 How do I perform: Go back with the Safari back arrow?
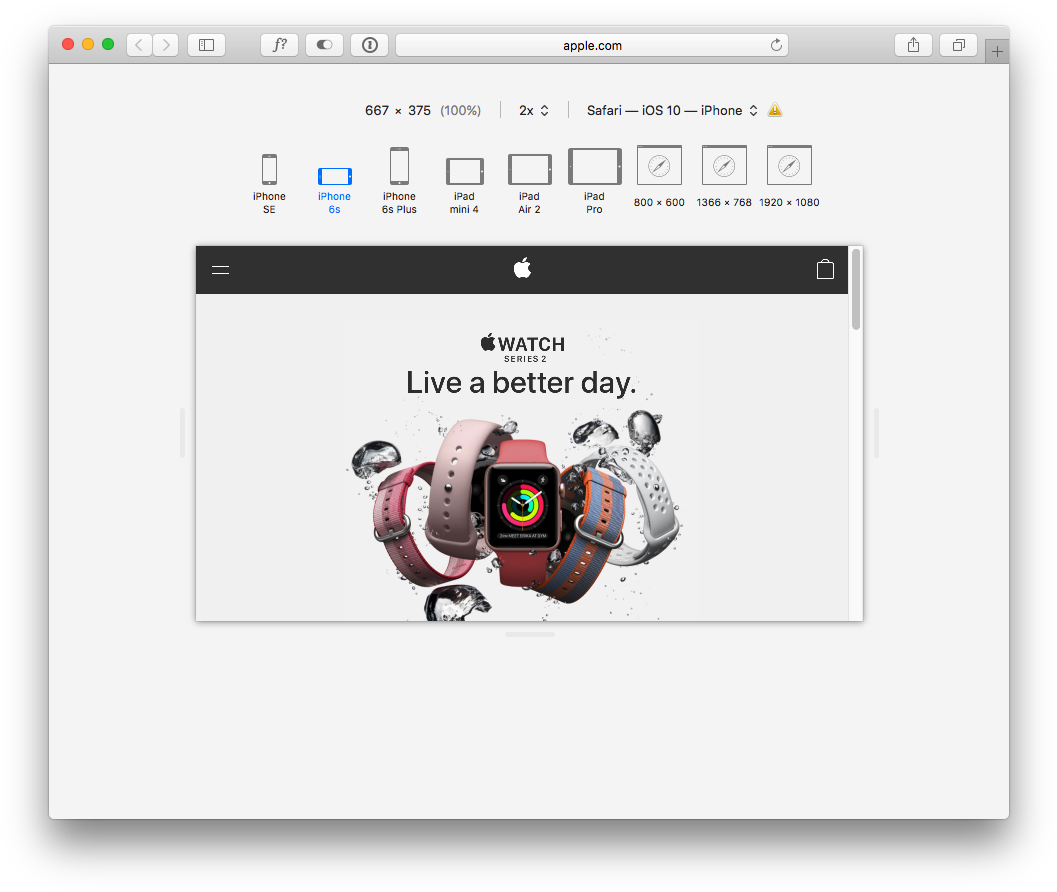[x=140, y=45]
